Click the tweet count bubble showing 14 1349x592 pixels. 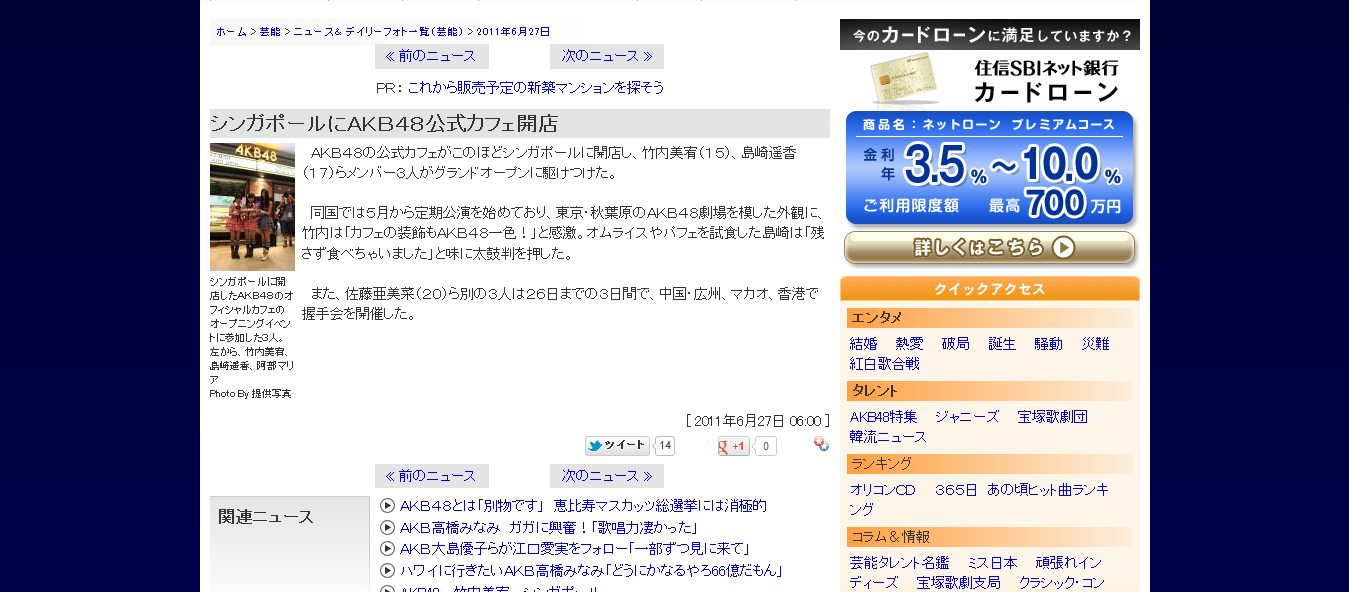tap(665, 446)
